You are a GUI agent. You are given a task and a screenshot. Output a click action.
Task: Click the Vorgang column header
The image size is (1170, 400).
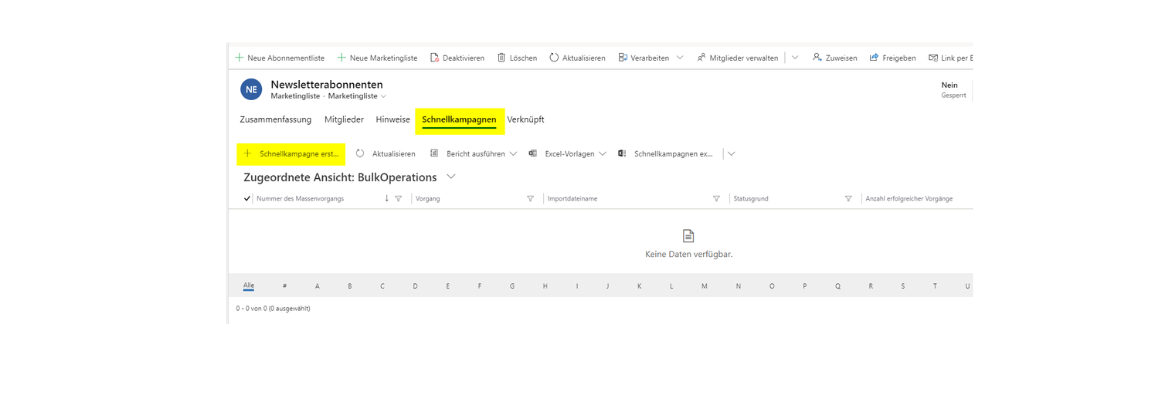428,199
